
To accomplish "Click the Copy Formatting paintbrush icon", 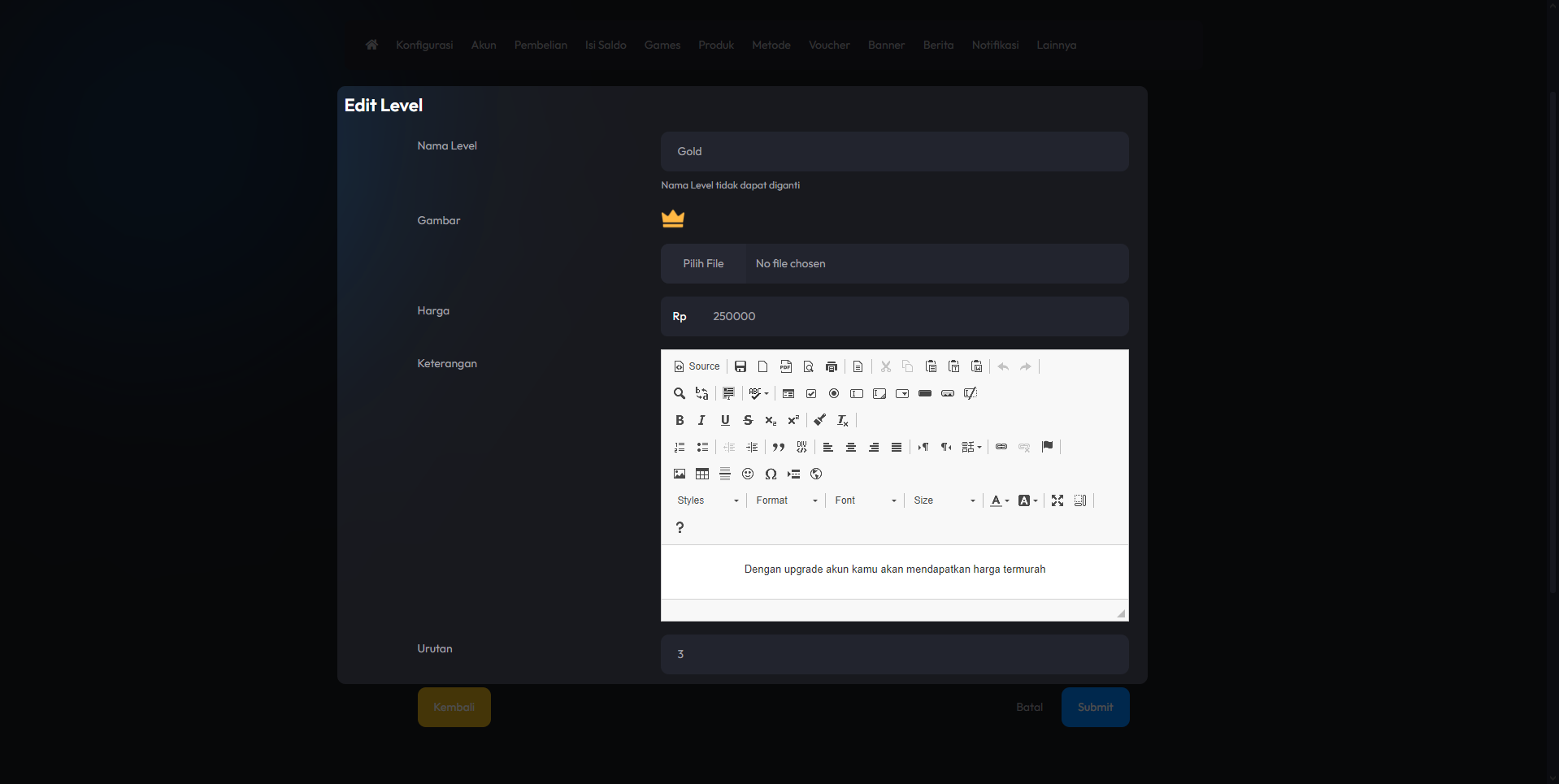I will pyautogui.click(x=820, y=420).
